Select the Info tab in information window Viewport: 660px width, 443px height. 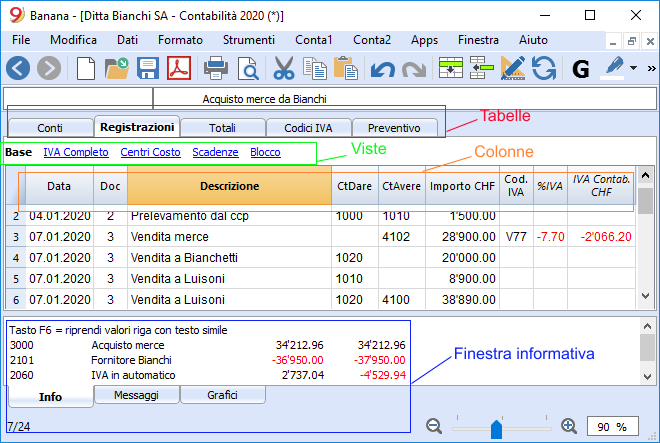(51, 397)
